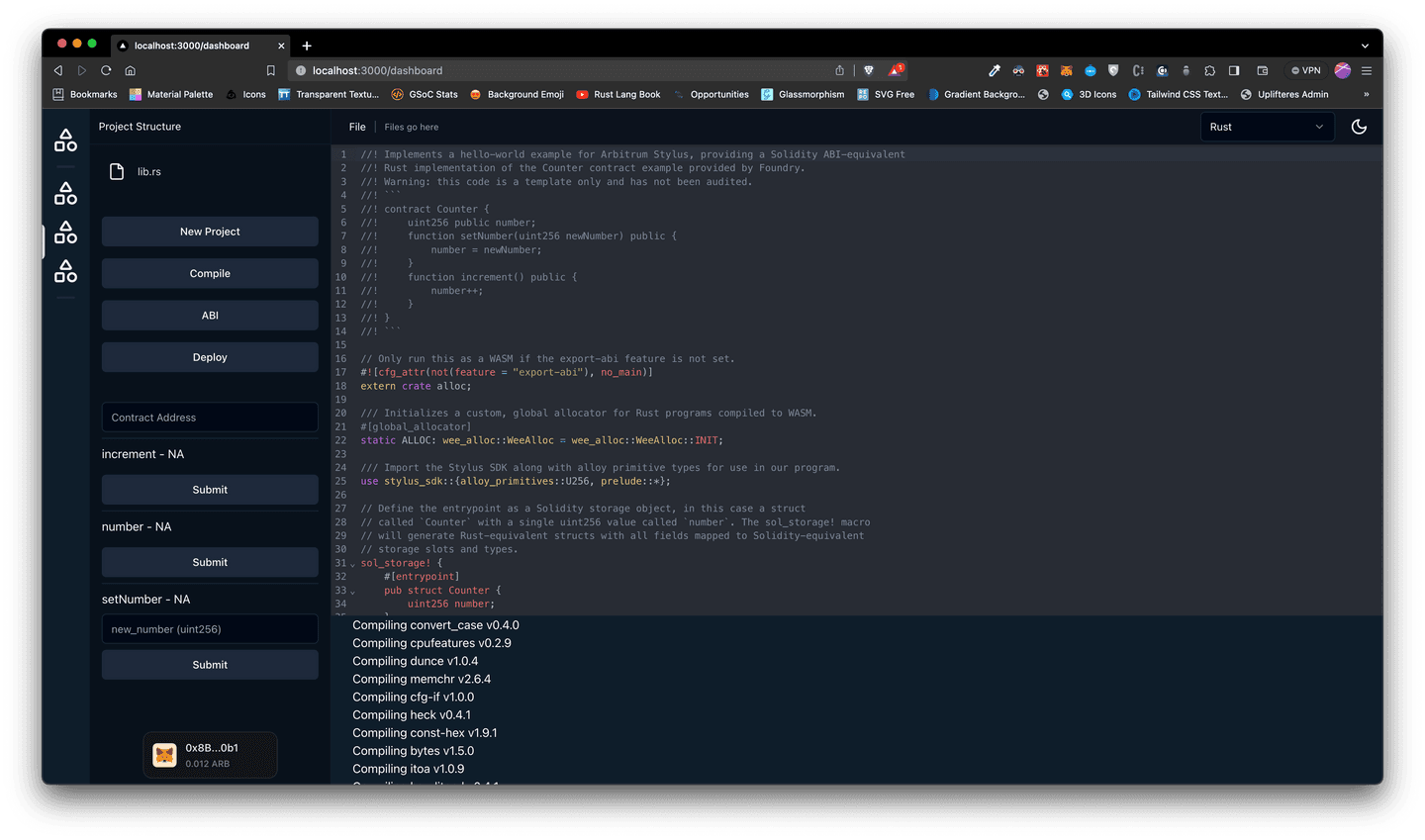Image resolution: width=1425 pixels, height=840 pixels.
Task: Click the 'Compiling bytes v1.5.0' output line
Action: click(x=414, y=751)
